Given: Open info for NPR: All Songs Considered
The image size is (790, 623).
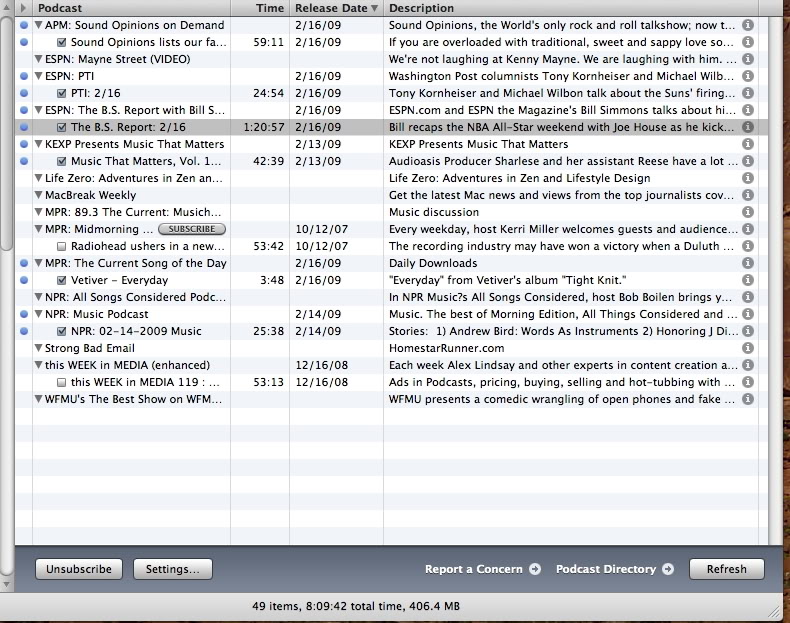Looking at the screenshot, I should pos(748,297).
